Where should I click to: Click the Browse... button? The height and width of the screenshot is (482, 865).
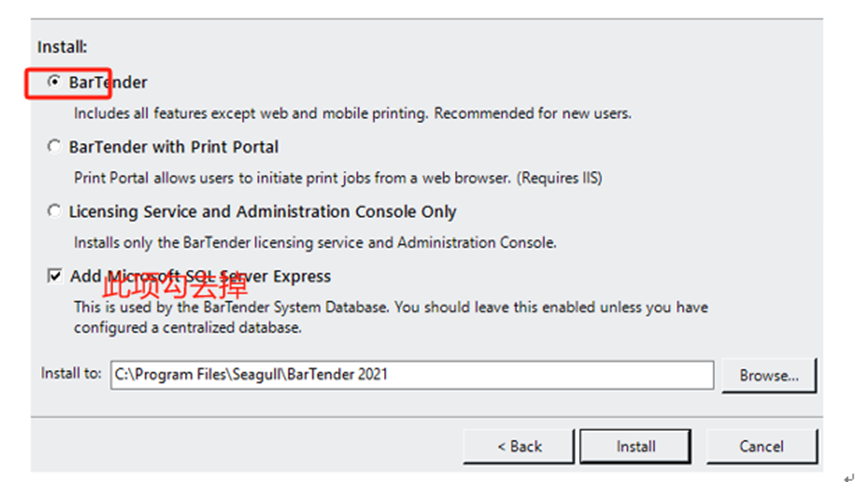[768, 376]
